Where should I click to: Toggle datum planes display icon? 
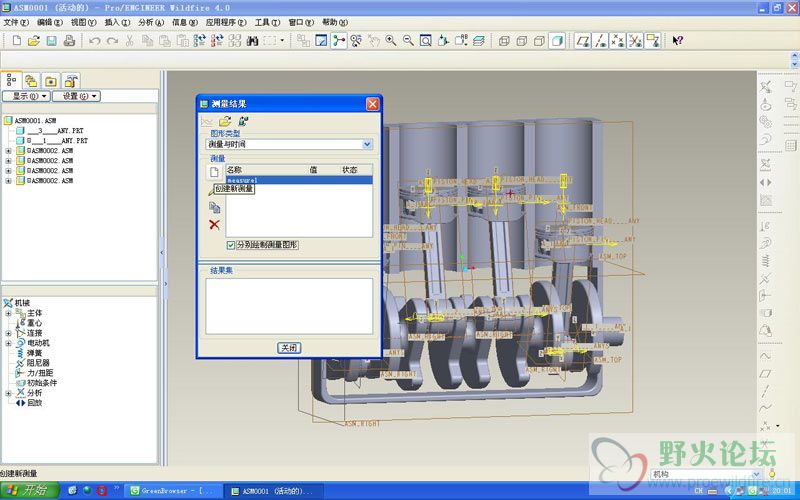click(x=583, y=40)
